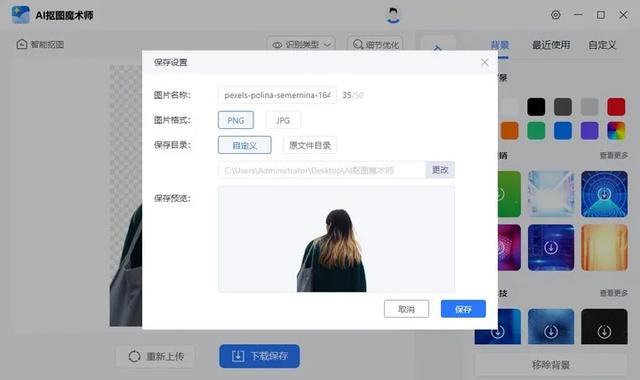
Task: Select PNG image format
Action: pyautogui.click(x=236, y=120)
